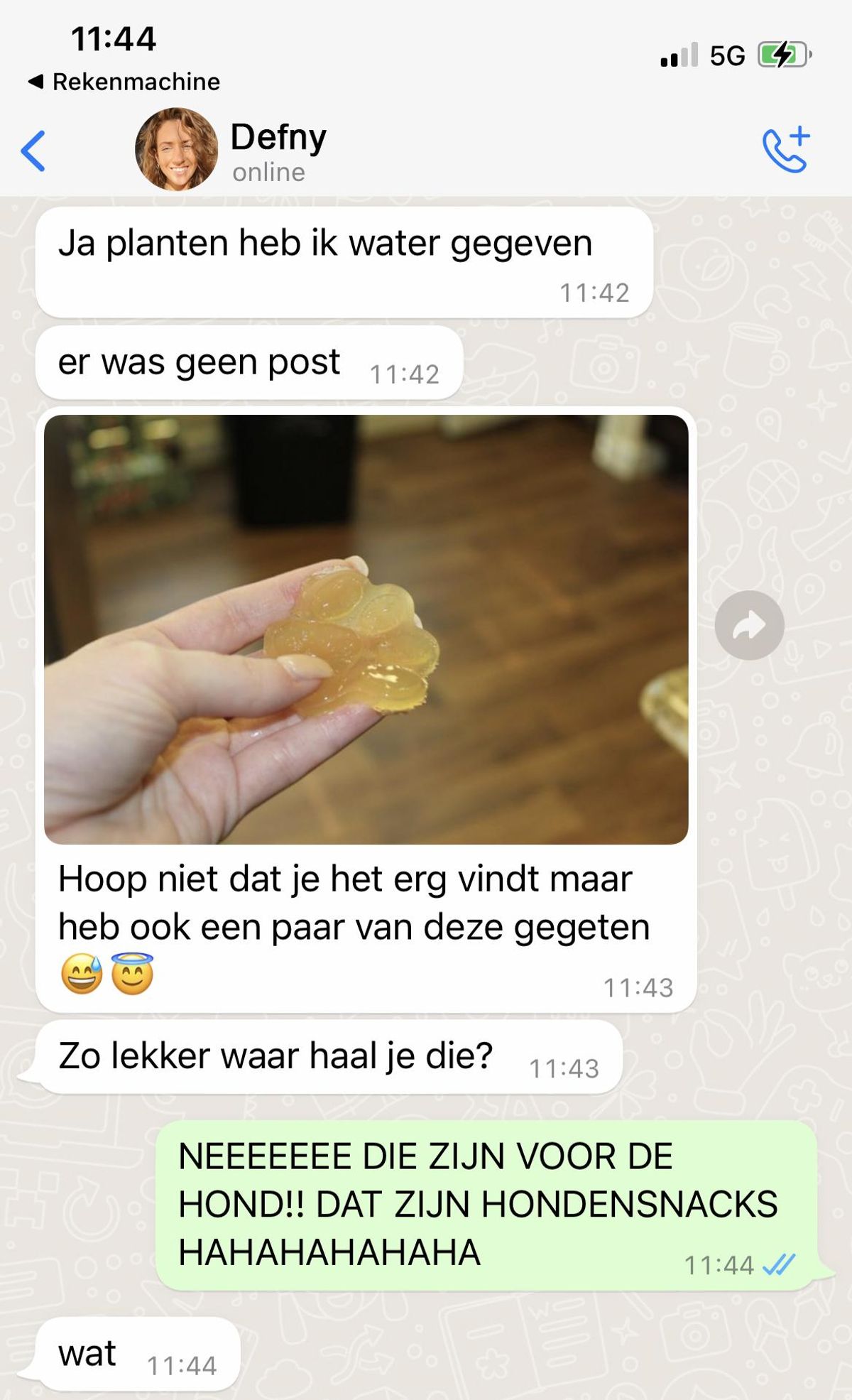Select the 'er was geen post' message
852x1400 pixels.
(x=249, y=363)
